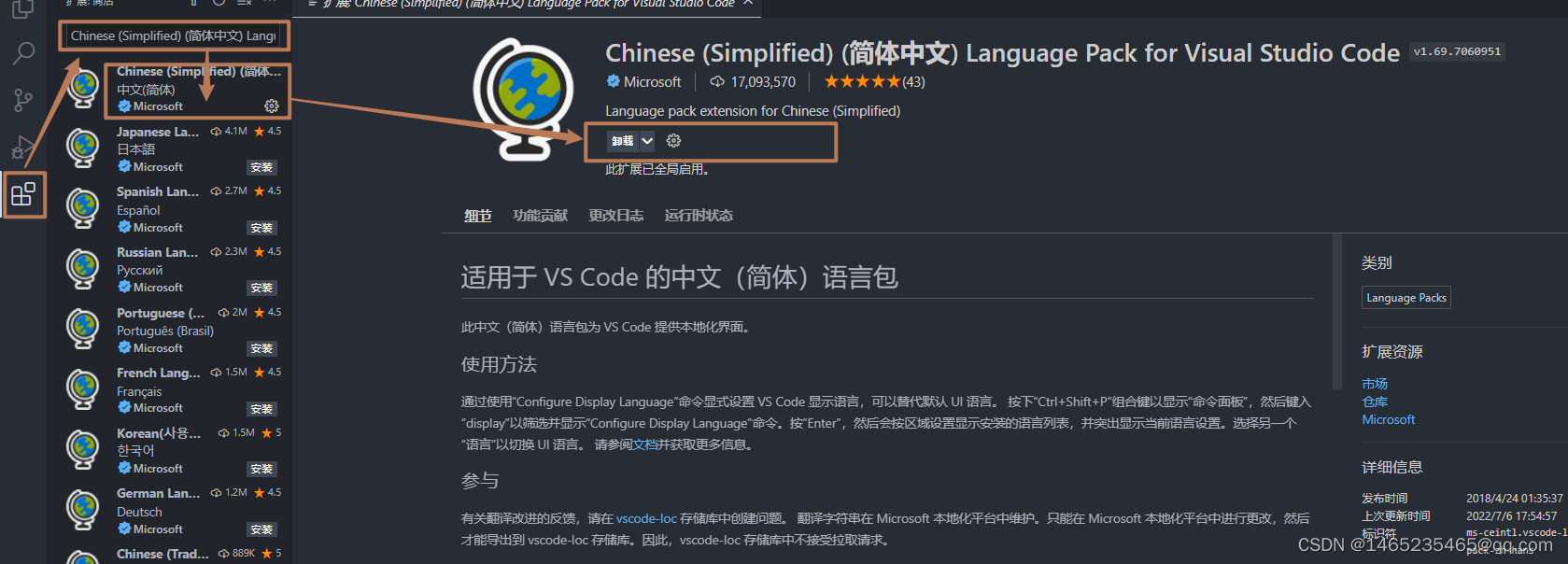Viewport: 1568px width, 564px height.
Task: Click the verified badge next to Microsoft publisher
Action: point(613,81)
